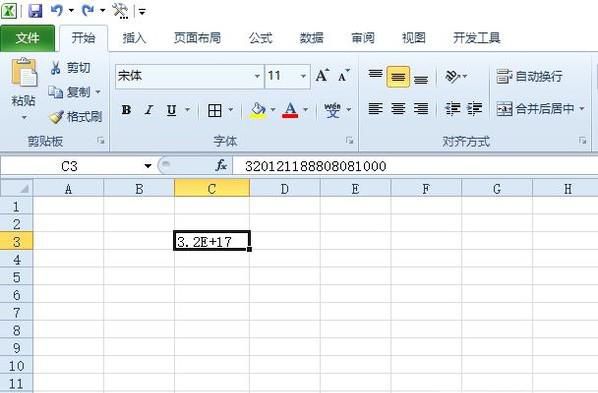The image size is (598, 393).
Task: Open the 复制 dropdown arrow
Action: pos(98,92)
